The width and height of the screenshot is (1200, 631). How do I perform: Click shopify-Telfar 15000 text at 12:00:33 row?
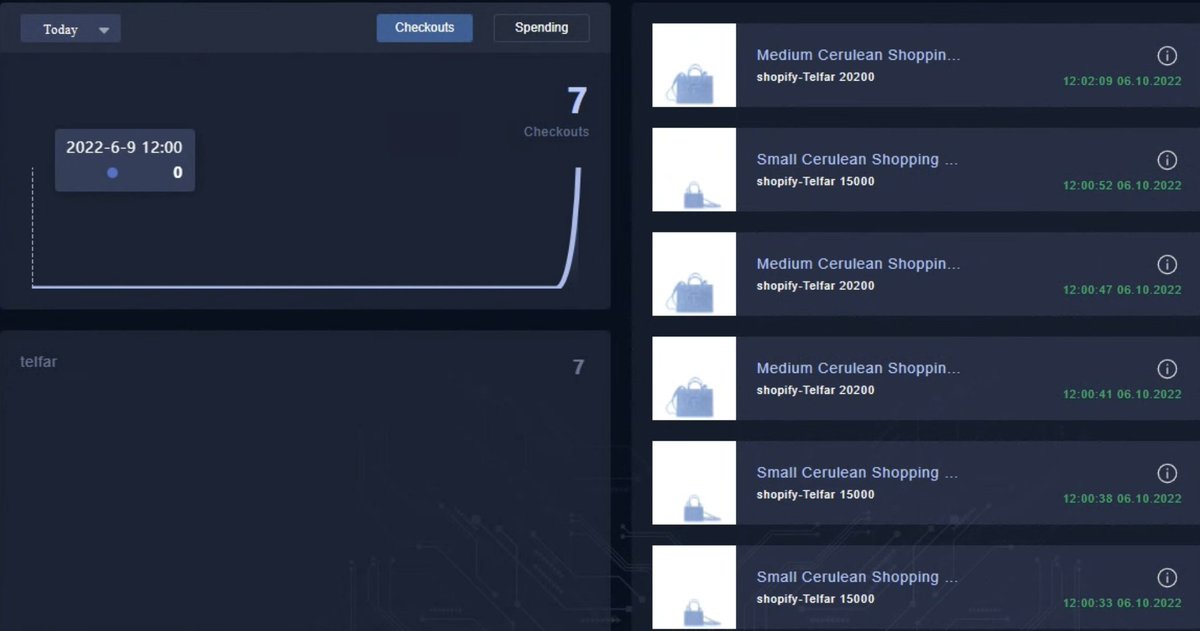tap(815, 599)
